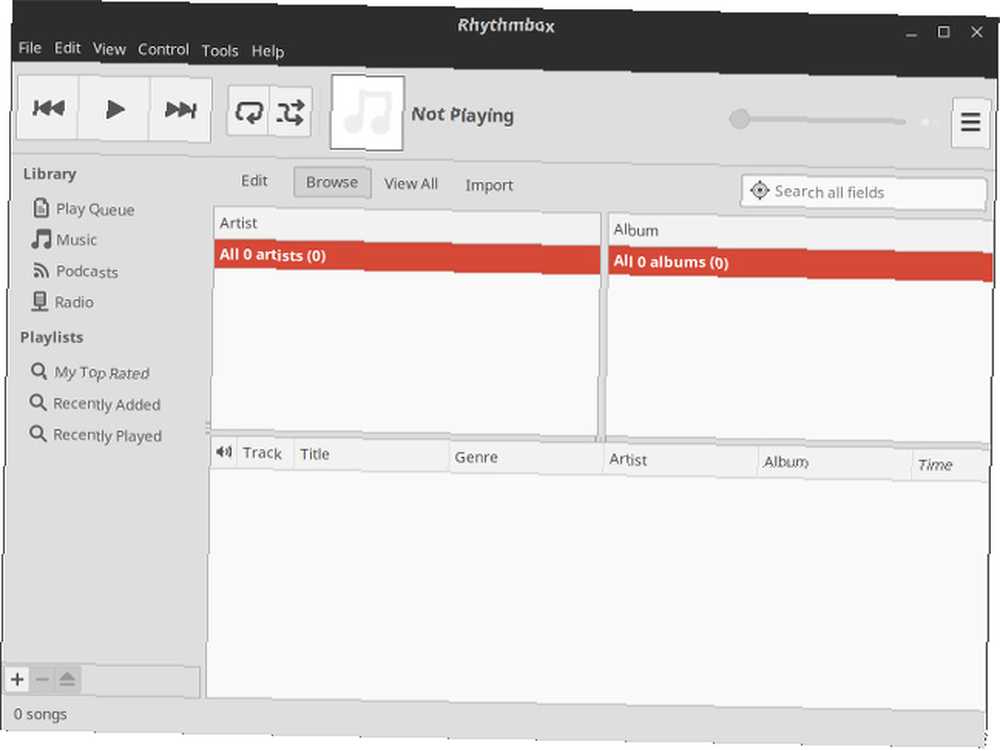This screenshot has width=1000, height=750.
Task: Toggle repeat mode
Action: pyautogui.click(x=249, y=112)
